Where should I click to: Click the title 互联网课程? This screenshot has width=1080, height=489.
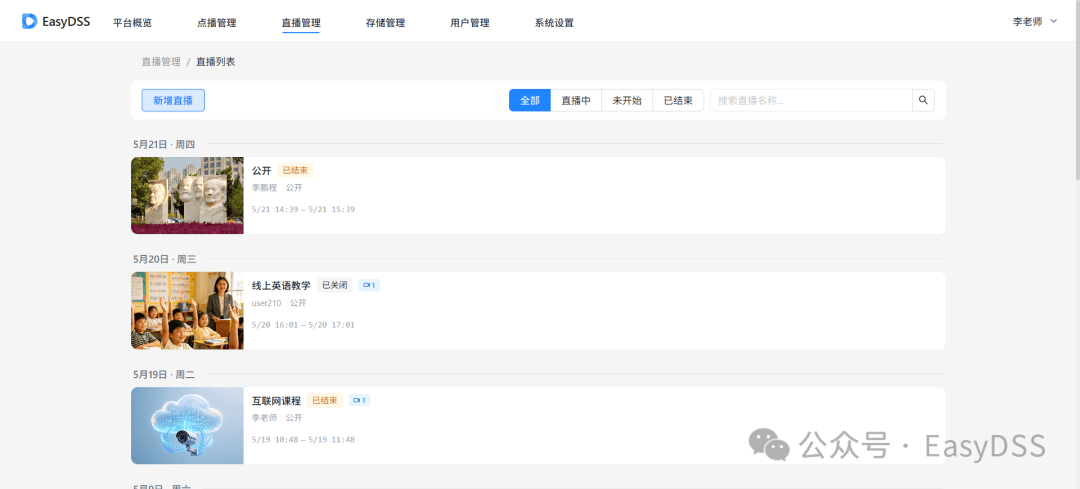click(x=276, y=400)
